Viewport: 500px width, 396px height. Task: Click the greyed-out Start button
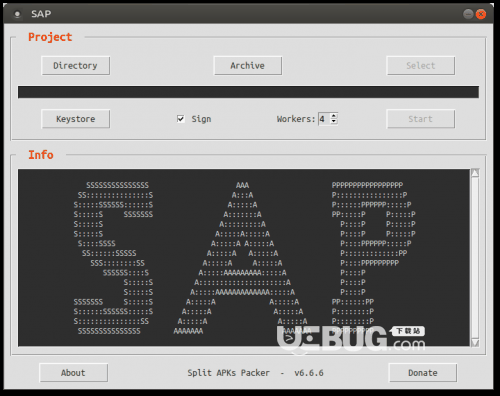click(421, 119)
